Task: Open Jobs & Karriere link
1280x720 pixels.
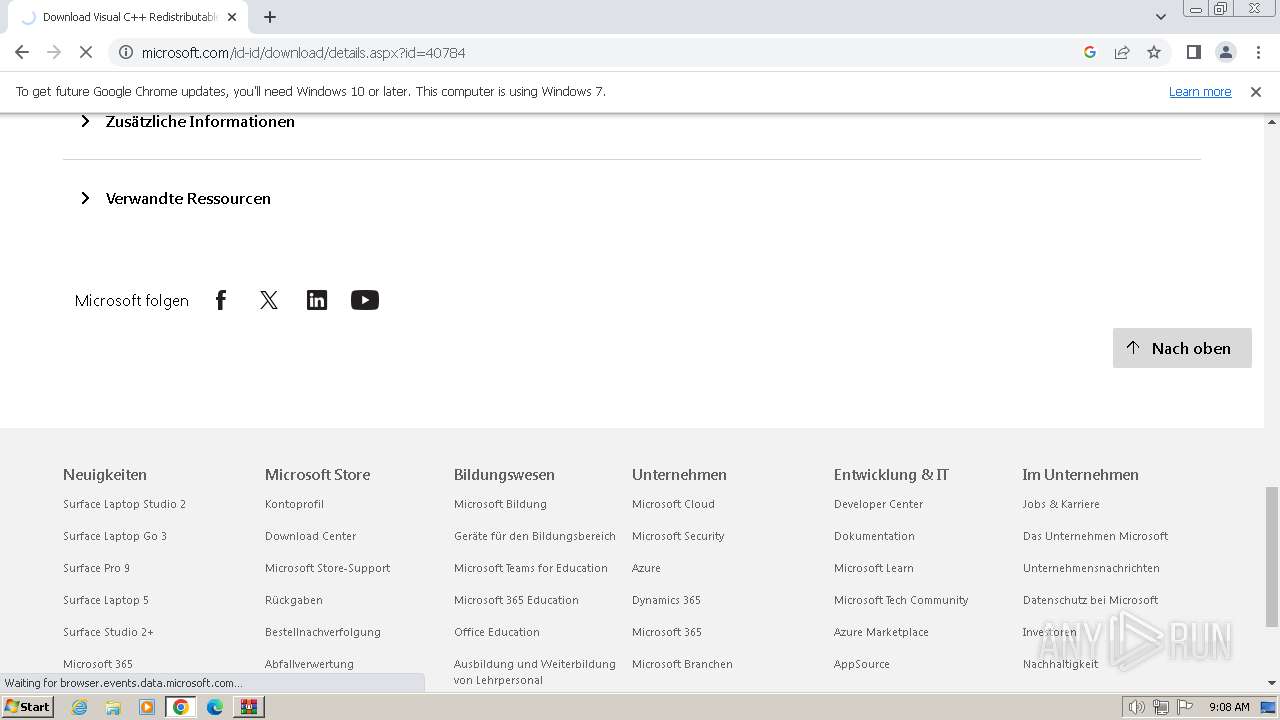Action: click(1061, 504)
